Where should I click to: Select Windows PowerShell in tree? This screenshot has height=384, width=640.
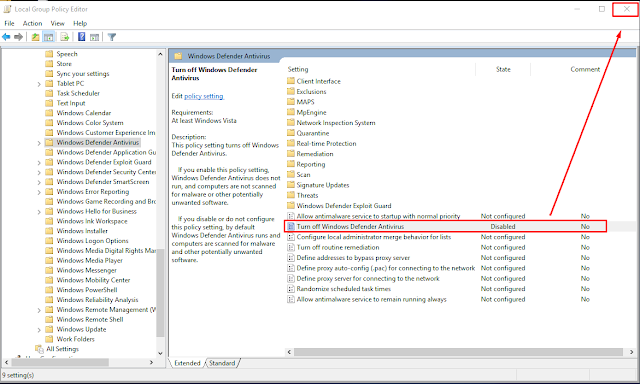(x=87, y=290)
